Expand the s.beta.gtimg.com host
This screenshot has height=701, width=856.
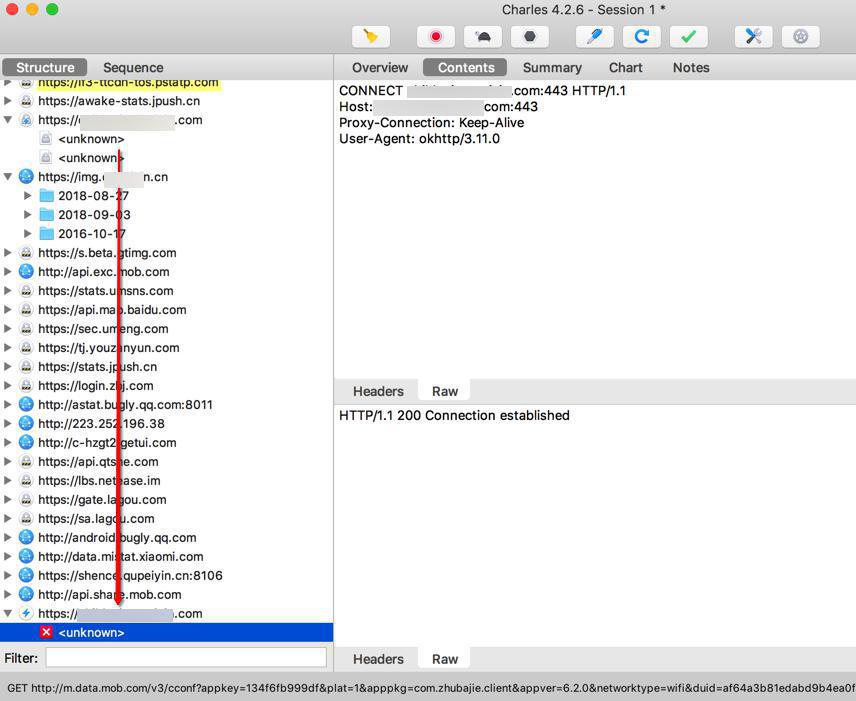click(x=8, y=253)
